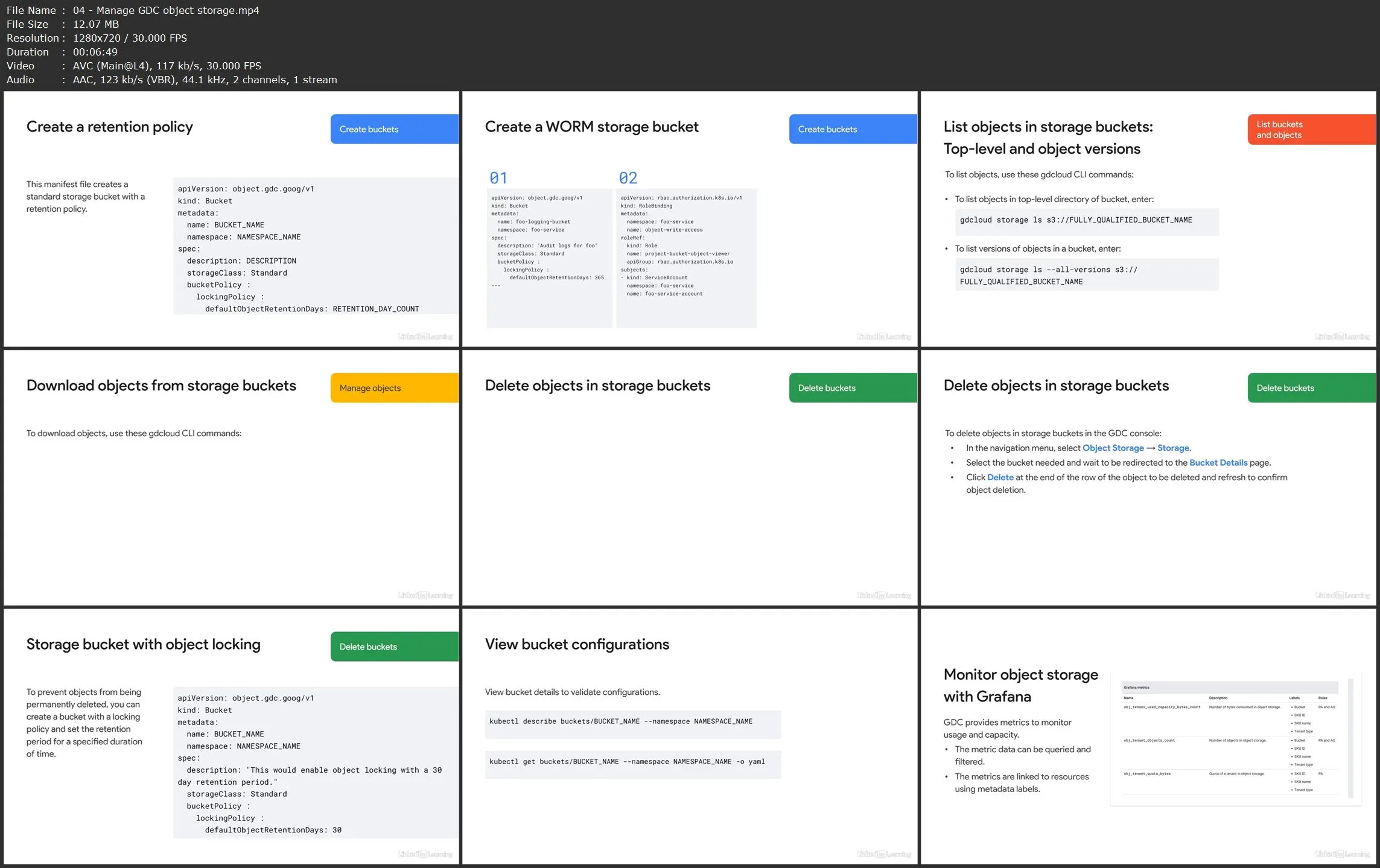
Task: Click the View bucket configurations thumbnail title
Action: (577, 644)
